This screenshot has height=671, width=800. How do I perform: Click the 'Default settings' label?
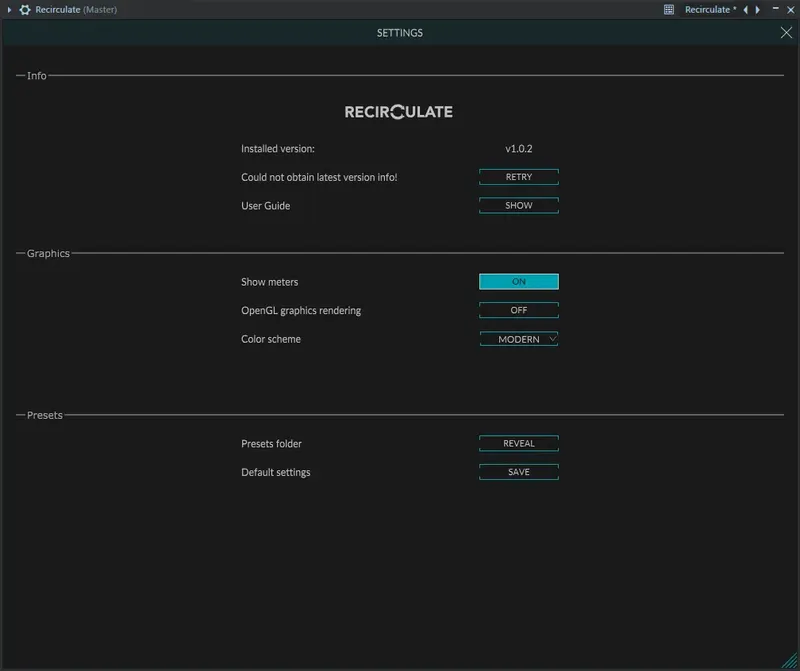(276, 472)
